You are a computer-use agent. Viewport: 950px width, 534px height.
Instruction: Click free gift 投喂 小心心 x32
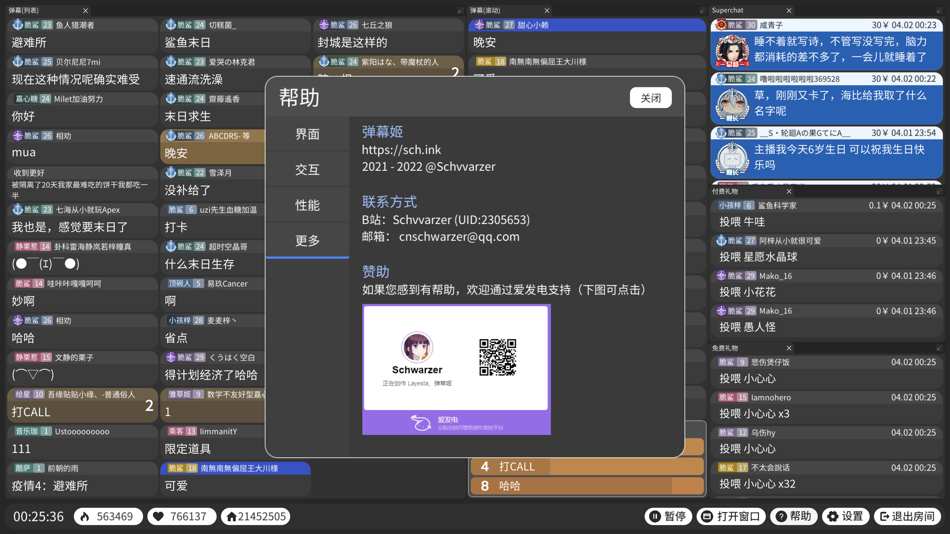pyautogui.click(x=827, y=477)
